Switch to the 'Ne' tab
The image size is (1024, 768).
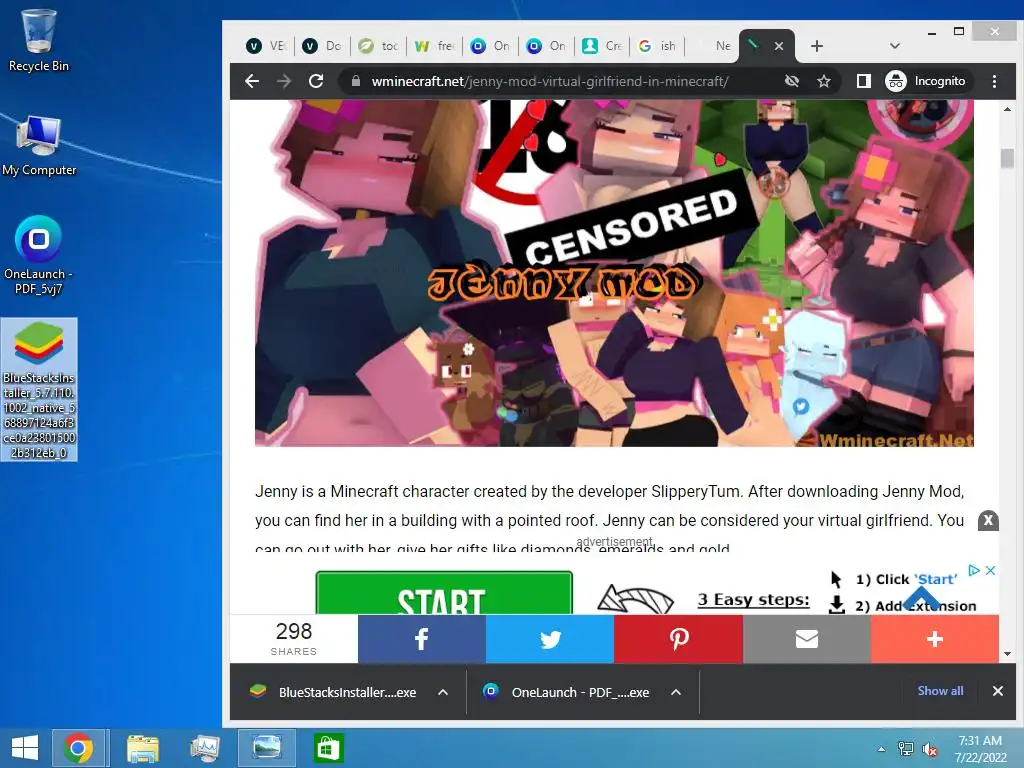pos(713,46)
